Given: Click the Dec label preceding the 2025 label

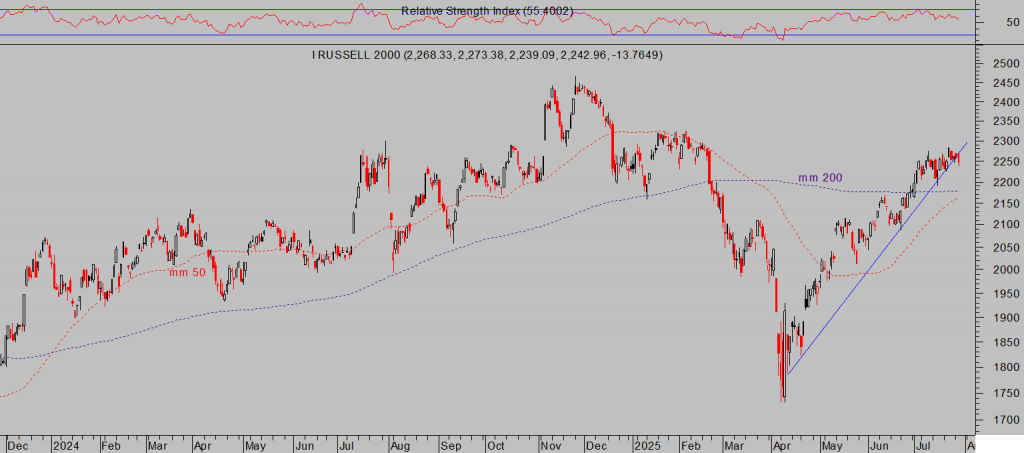Looking at the screenshot, I should point(596,446).
